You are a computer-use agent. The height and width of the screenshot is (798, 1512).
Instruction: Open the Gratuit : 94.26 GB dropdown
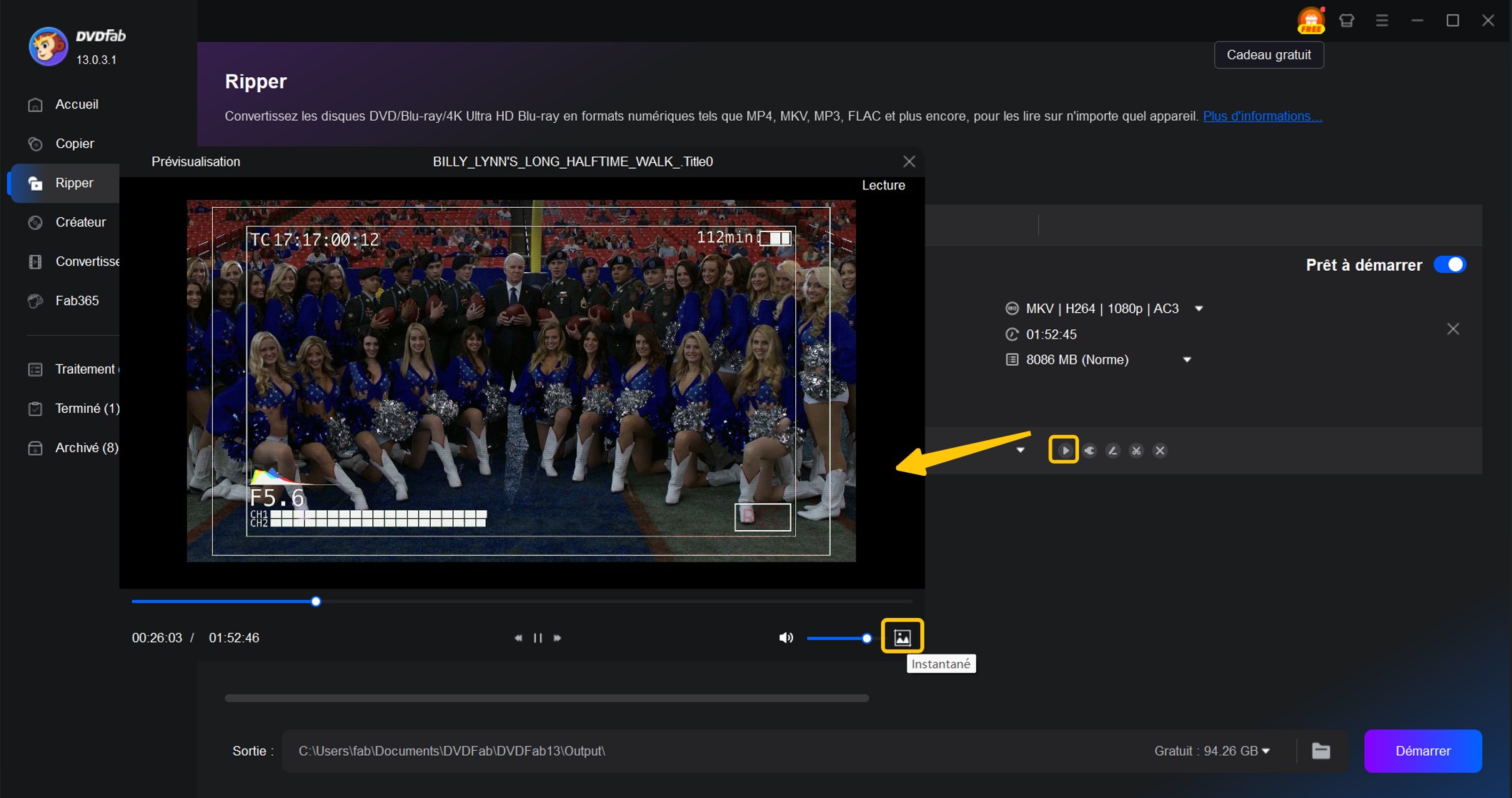[1265, 751]
